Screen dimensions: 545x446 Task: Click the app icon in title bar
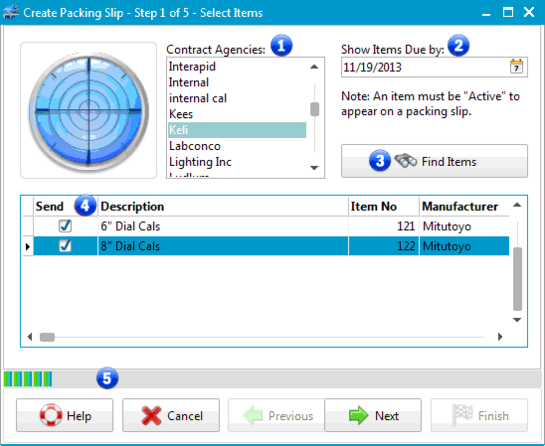pos(10,13)
